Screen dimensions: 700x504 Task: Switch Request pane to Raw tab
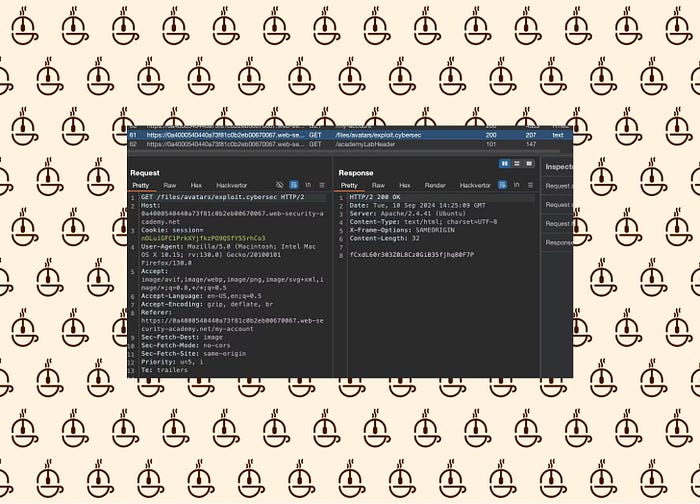170,185
